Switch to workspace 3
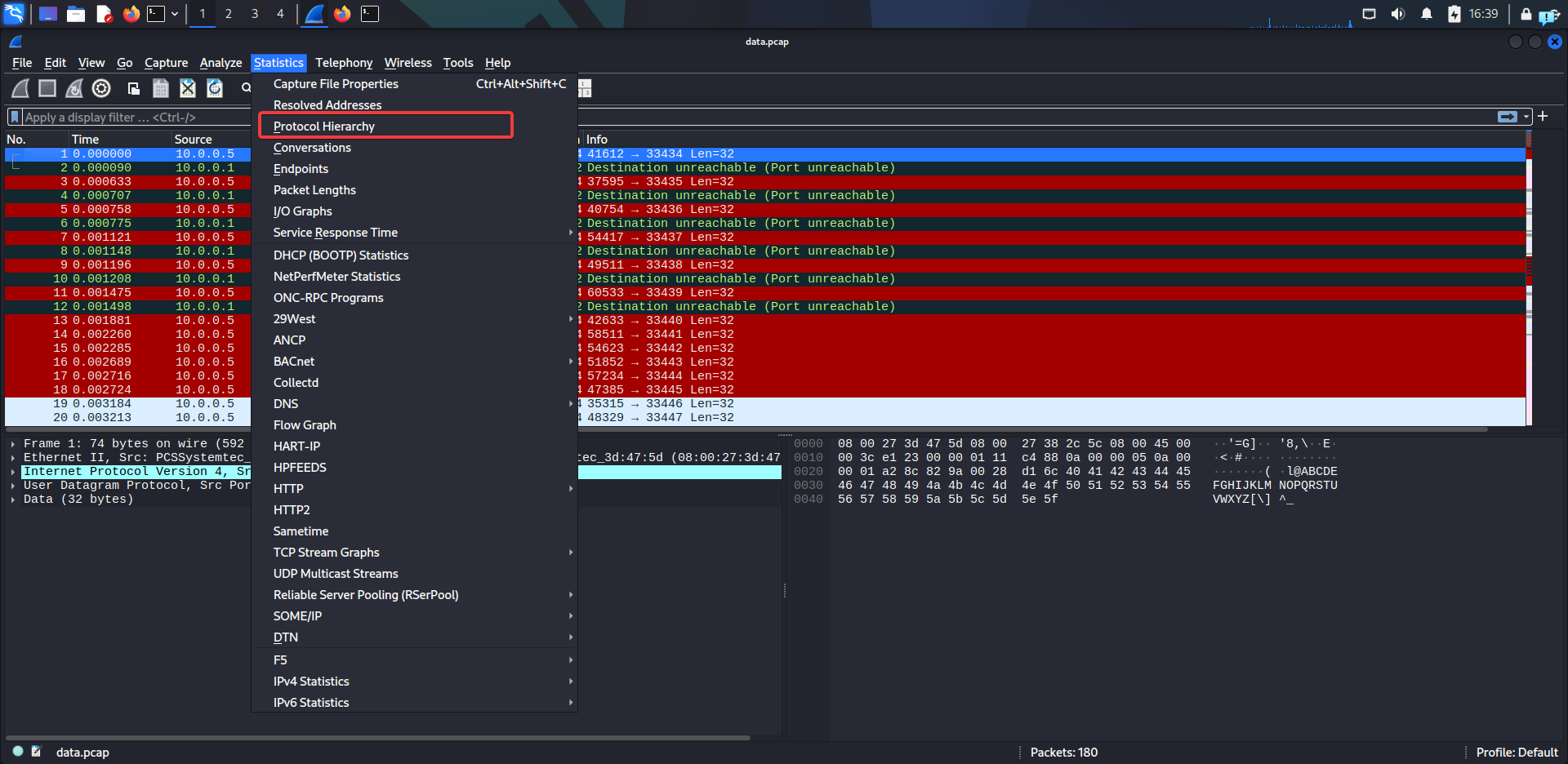 click(x=255, y=14)
